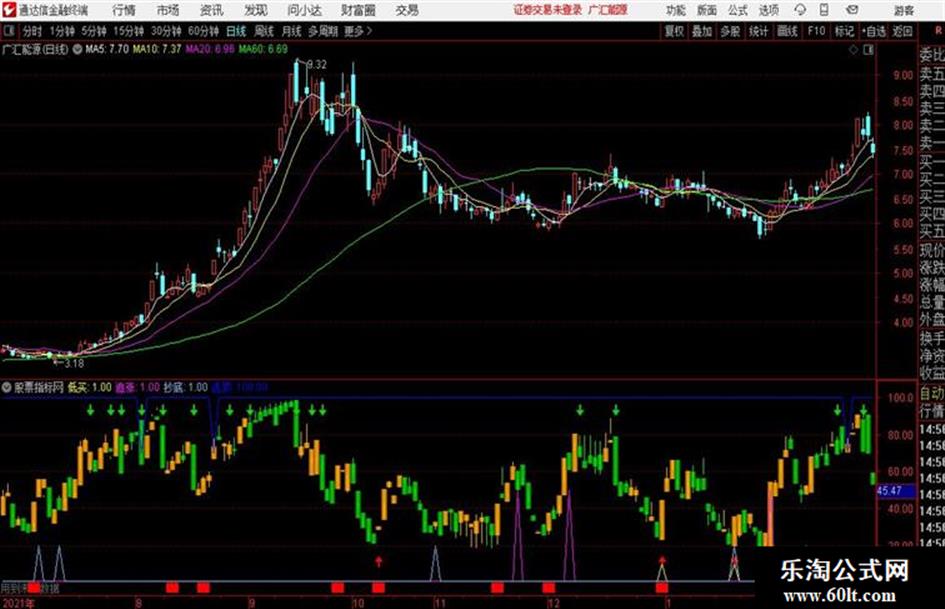Select the 多周期 multi-period tab
The width and height of the screenshot is (945, 609).
coord(323,31)
